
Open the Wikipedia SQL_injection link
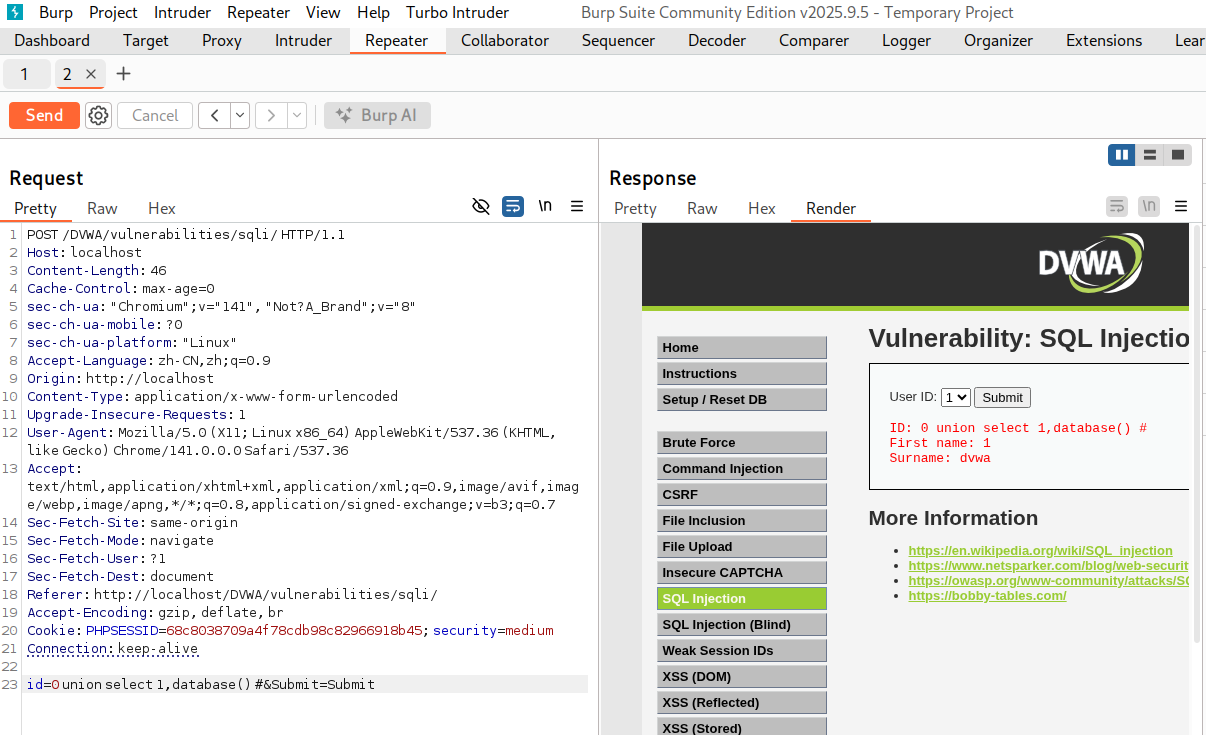(x=1040, y=551)
